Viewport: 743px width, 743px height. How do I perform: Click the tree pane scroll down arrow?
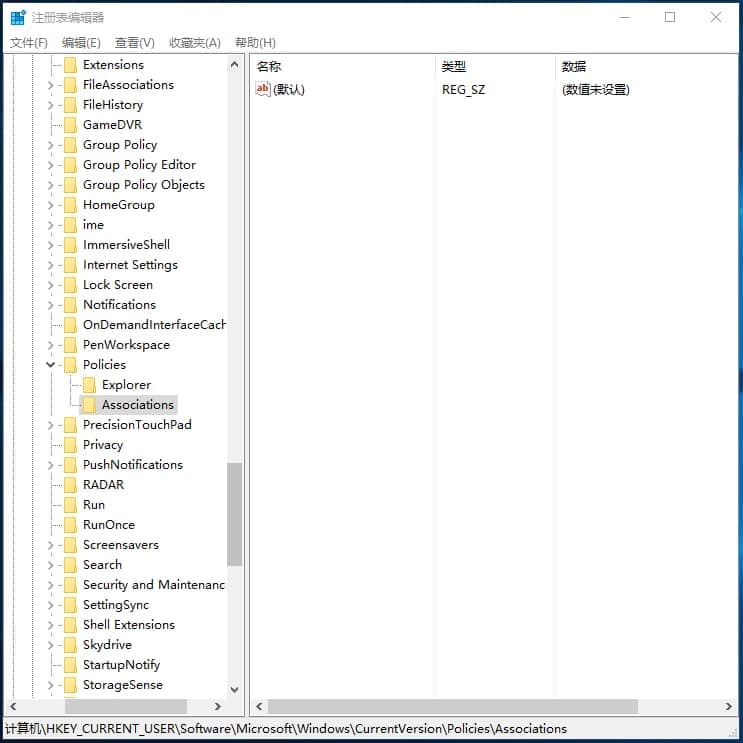coord(234,689)
